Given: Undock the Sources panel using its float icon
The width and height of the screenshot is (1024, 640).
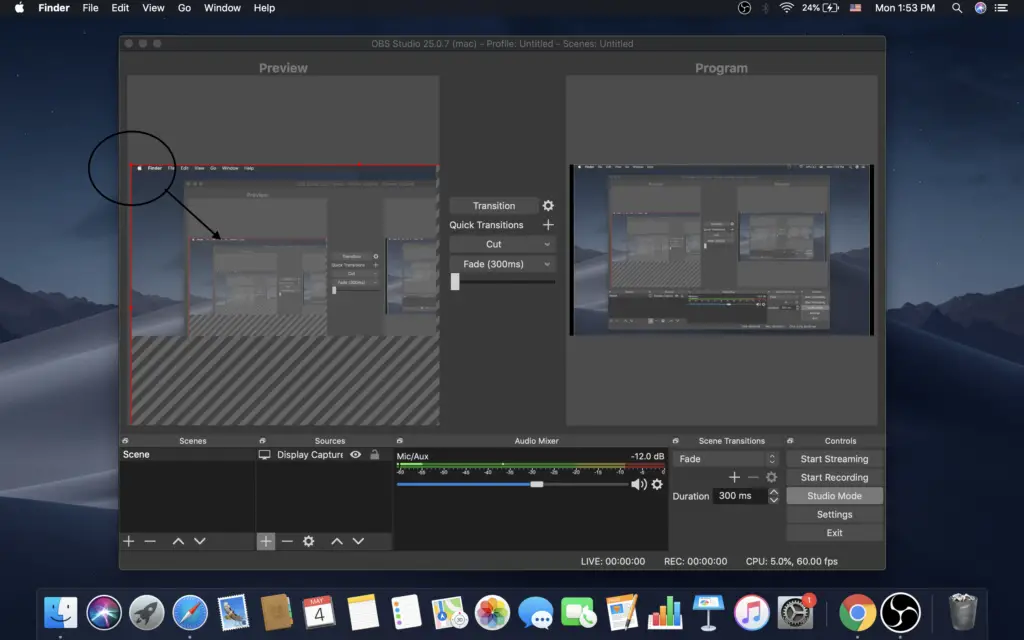Looking at the screenshot, I should tap(263, 441).
